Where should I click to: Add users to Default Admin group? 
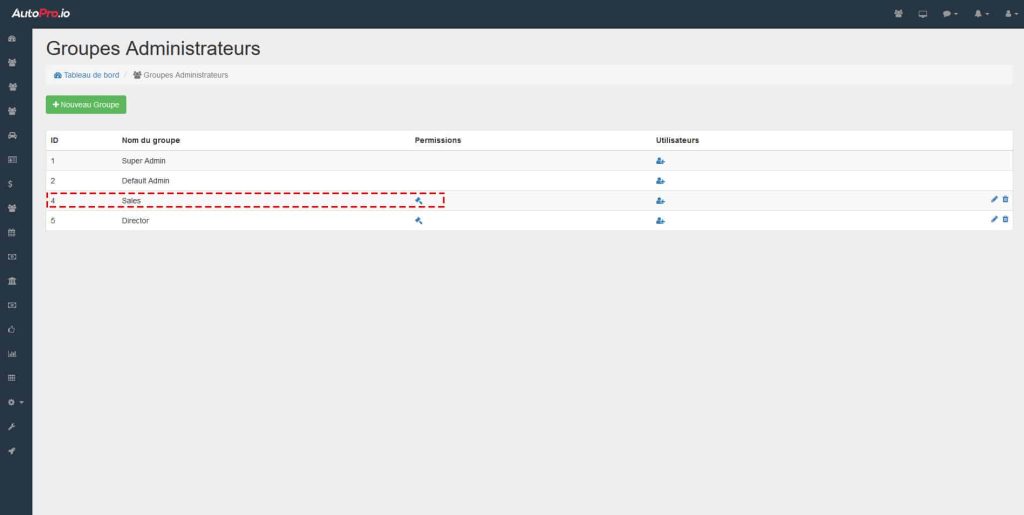pyautogui.click(x=660, y=181)
